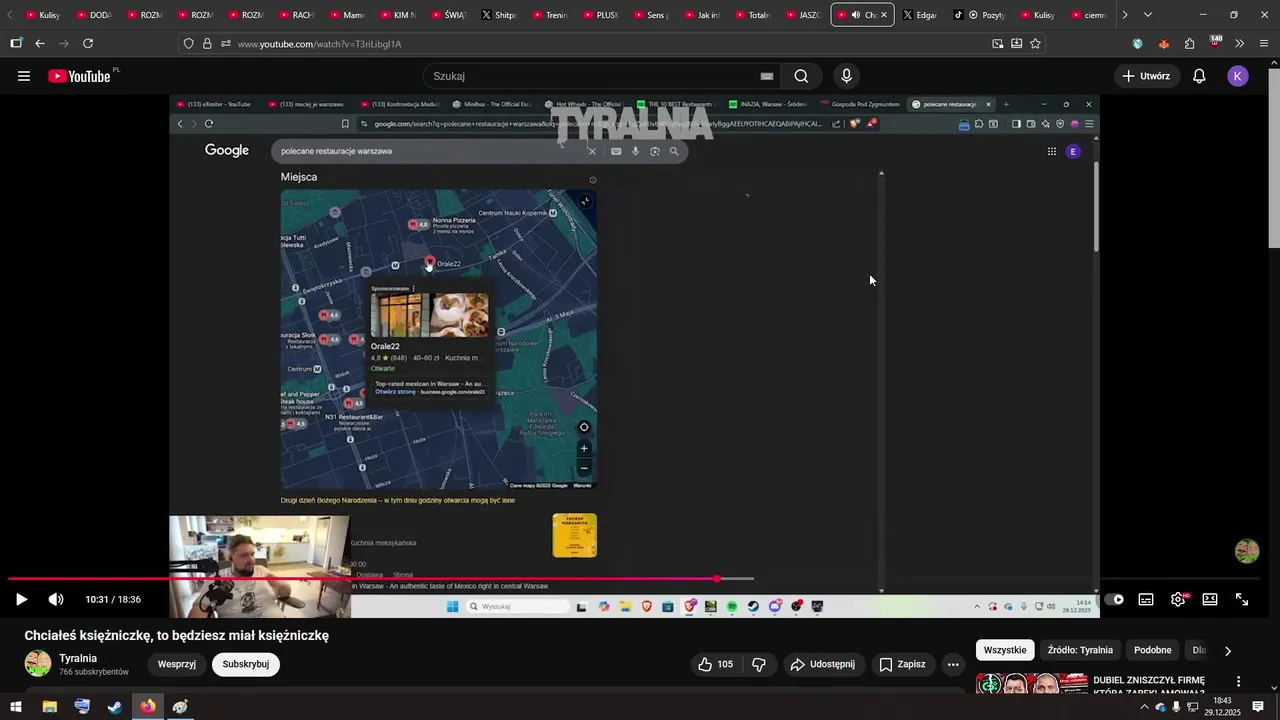Open File Explorer from taskbar
This screenshot has width=1280, height=720.
point(49,707)
